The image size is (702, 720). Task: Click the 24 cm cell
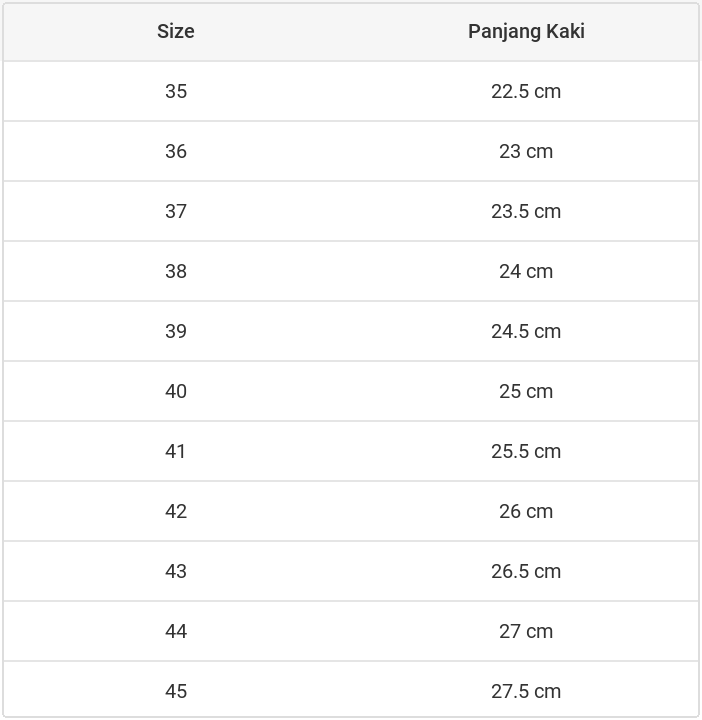[x=526, y=271]
